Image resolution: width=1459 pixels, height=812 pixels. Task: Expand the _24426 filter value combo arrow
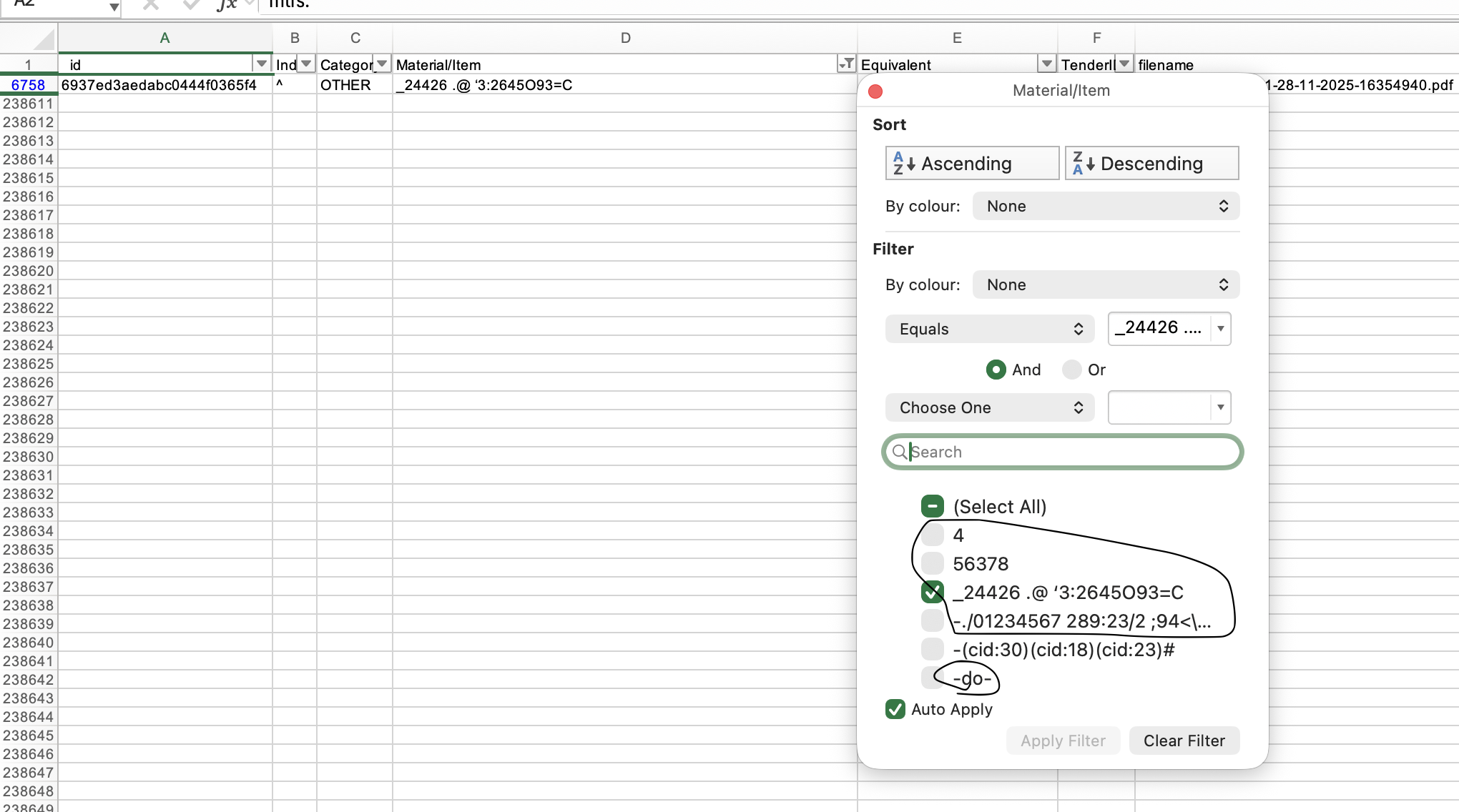(1220, 329)
